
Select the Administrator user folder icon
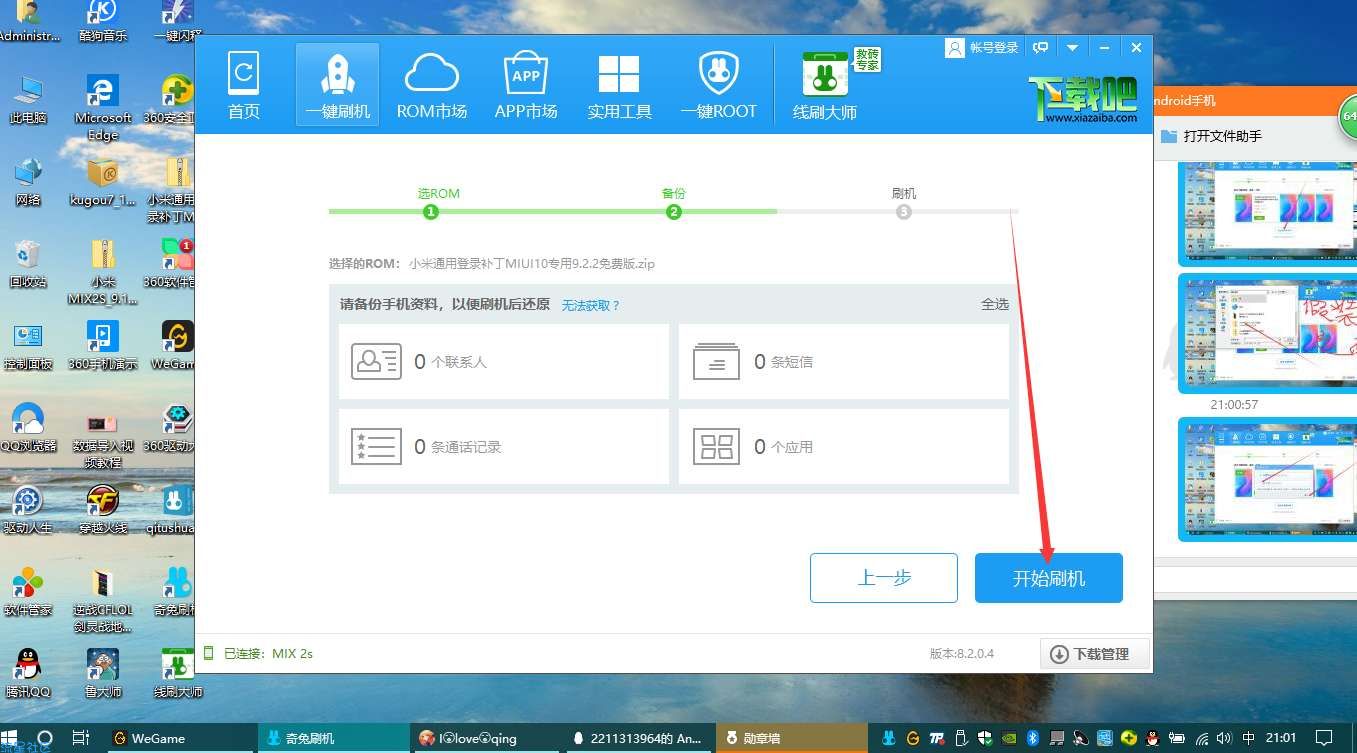pyautogui.click(x=28, y=22)
